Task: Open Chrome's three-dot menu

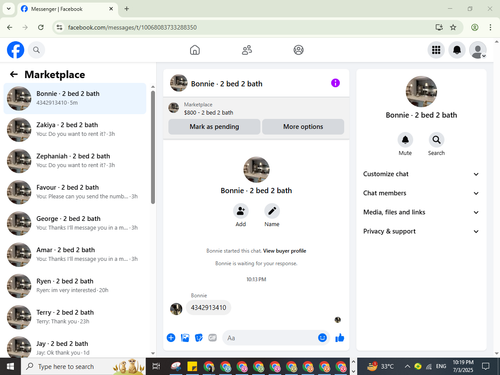Action: [490, 27]
